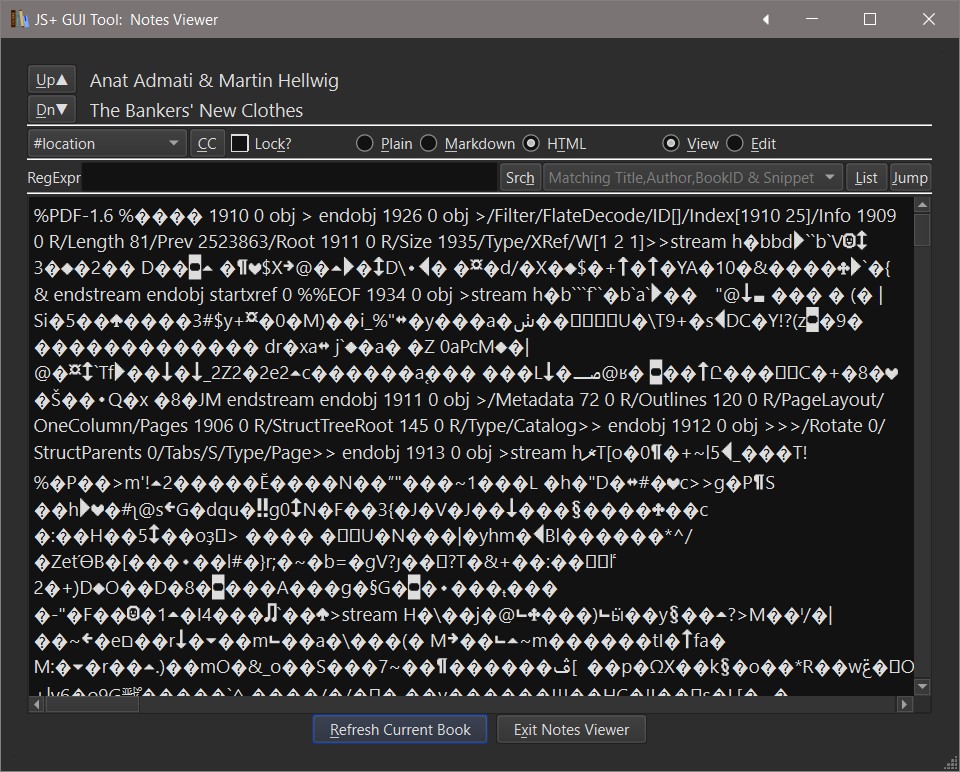Click the %PDF-1.6 text in viewer

coord(73,215)
